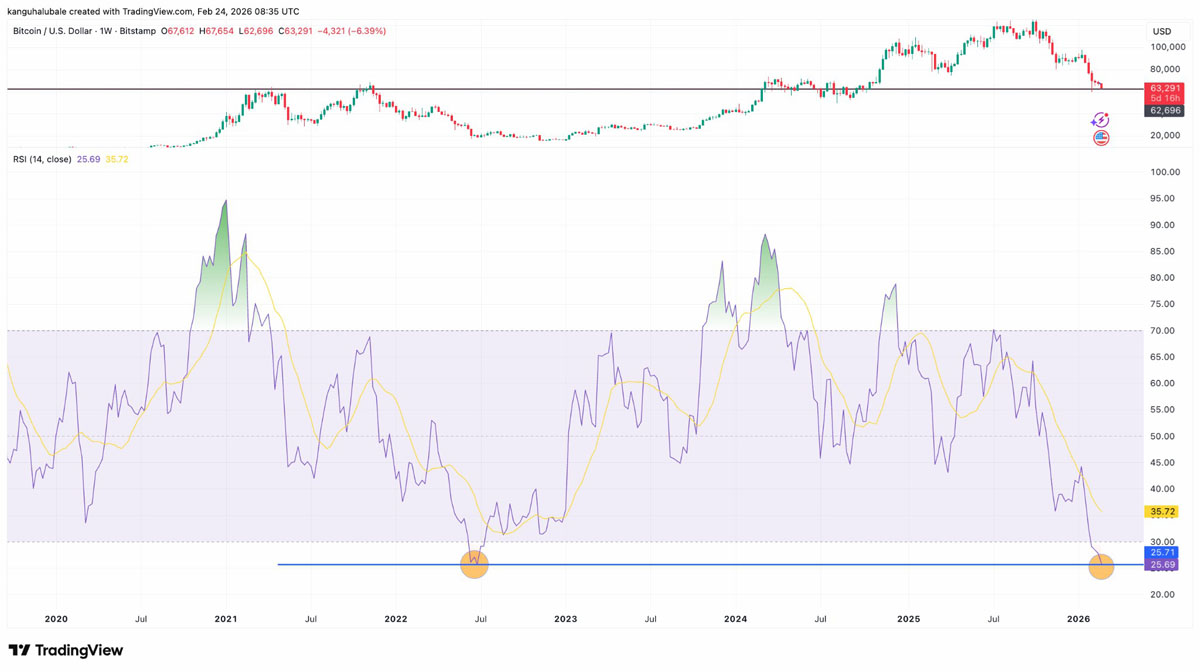1200x672 pixels.
Task: Click the 55.00 RSI axis label
Action: coord(1163,410)
